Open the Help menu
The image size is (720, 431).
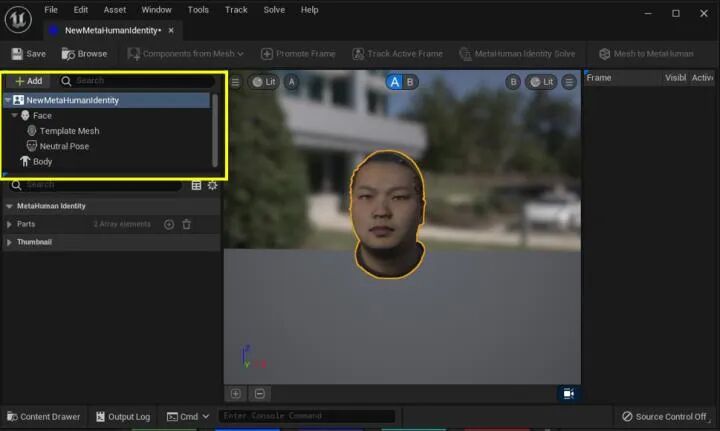(309, 10)
